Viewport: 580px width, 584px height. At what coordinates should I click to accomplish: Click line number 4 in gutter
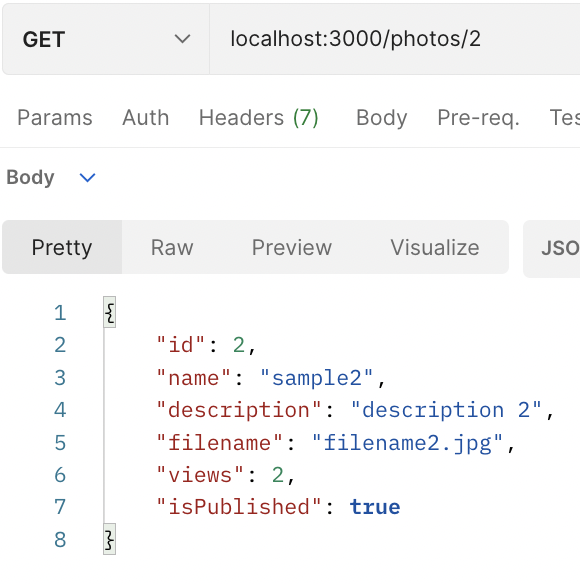tap(60, 410)
